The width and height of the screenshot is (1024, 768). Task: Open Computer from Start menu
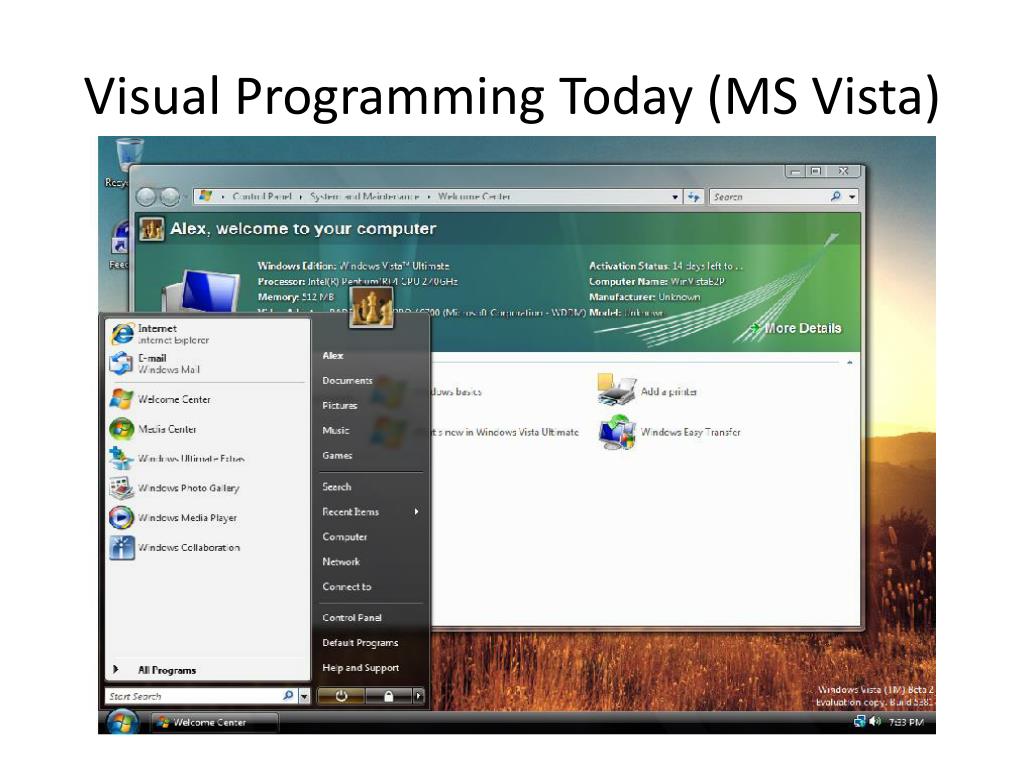(344, 536)
